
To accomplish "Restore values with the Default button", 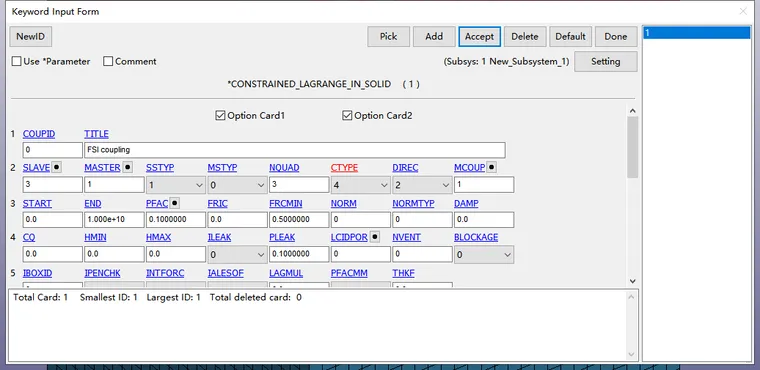I will pyautogui.click(x=570, y=36).
